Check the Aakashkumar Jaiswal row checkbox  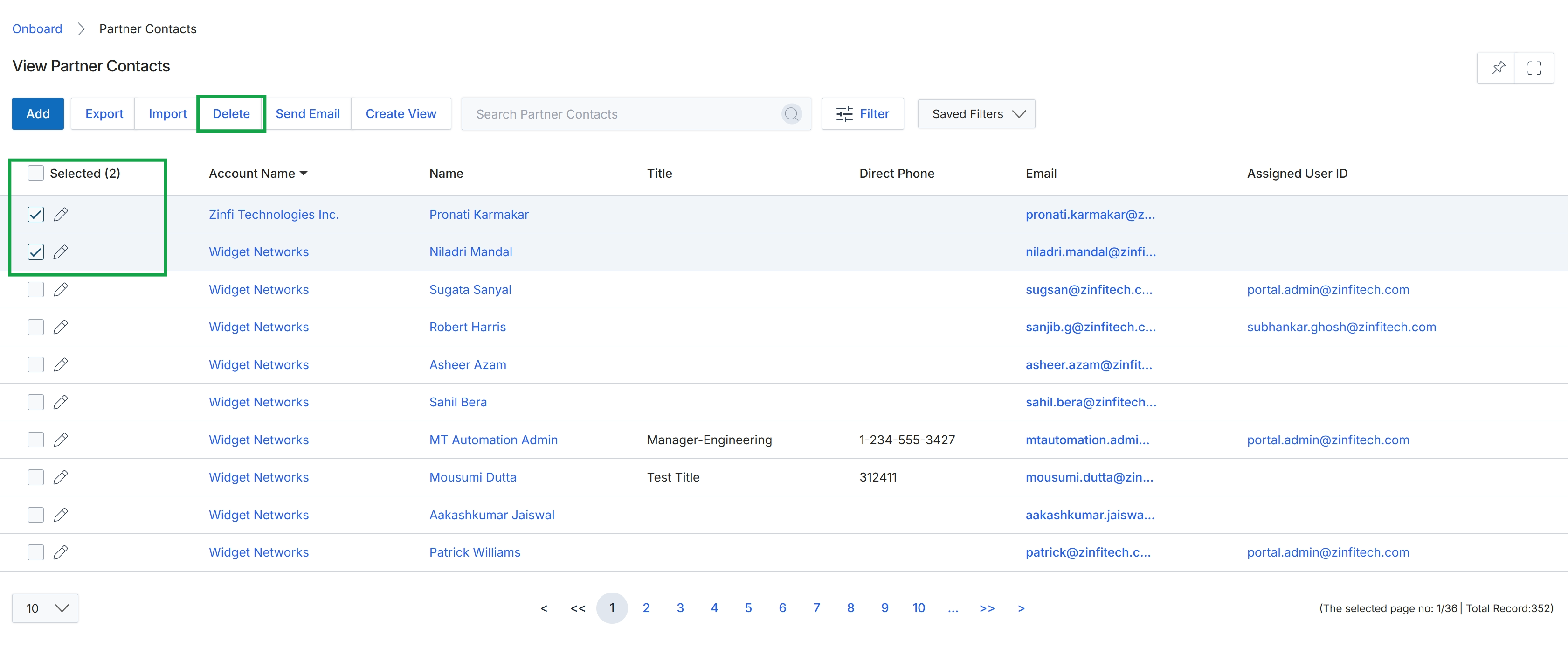36,515
